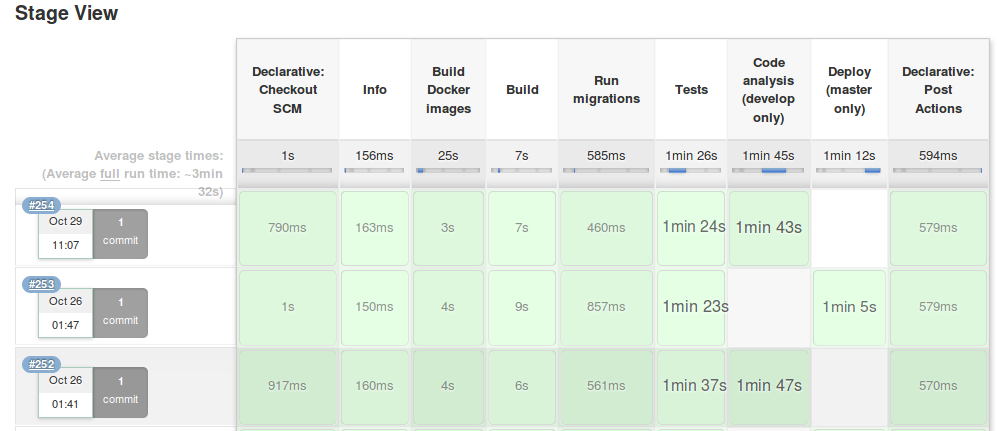The width and height of the screenshot is (997, 431).
Task: Open build #253 badge
Action: click(x=41, y=284)
